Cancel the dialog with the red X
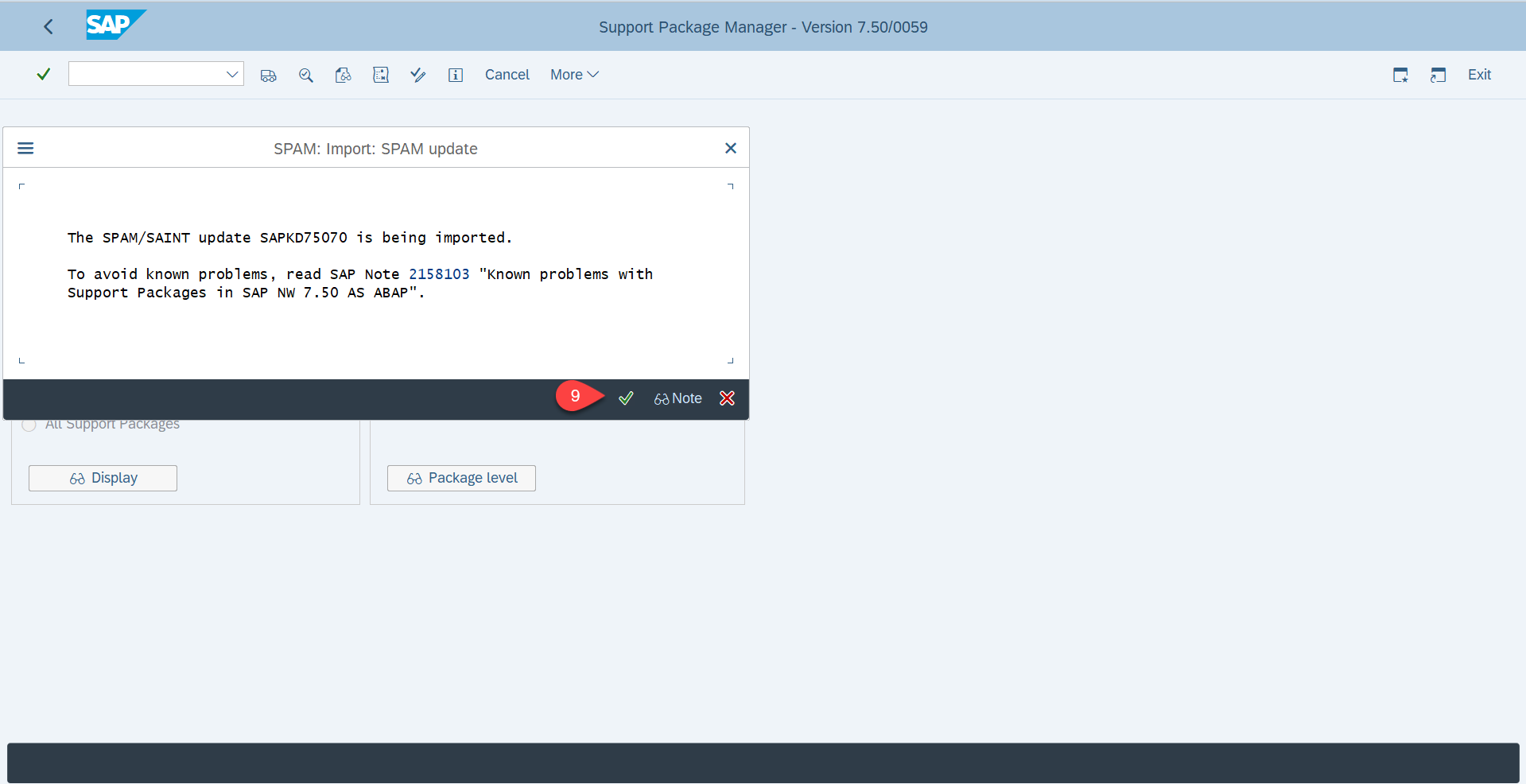 tap(727, 398)
